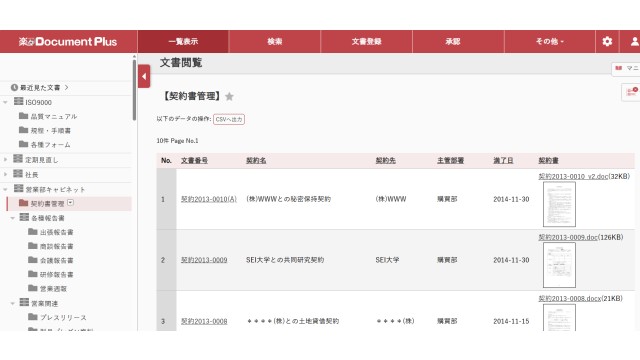Screen dimensions: 640x360
Task: Download file 契約2013-0010_v2.doc
Action: pos(573,176)
